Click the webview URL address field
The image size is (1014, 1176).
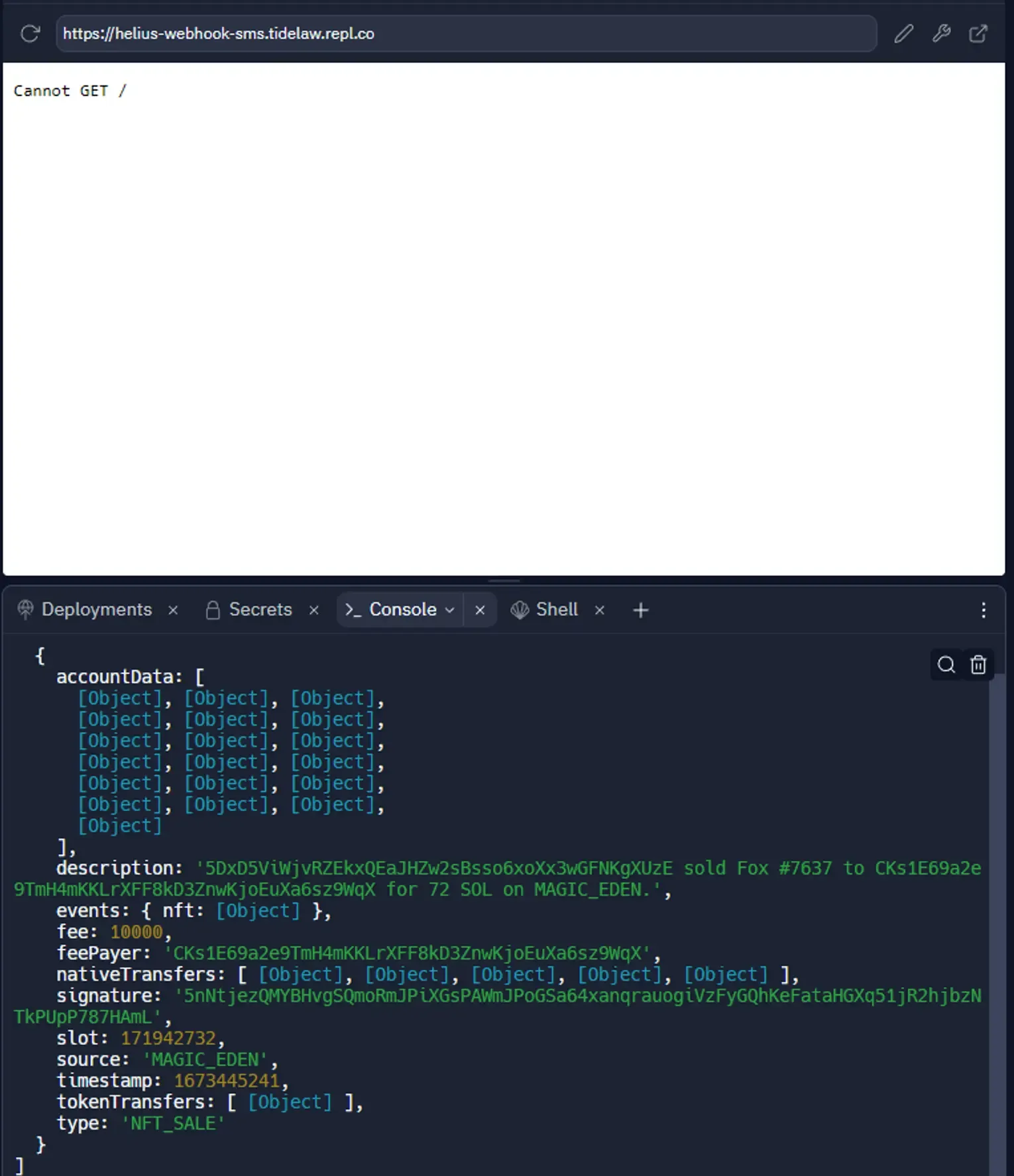[466, 33]
